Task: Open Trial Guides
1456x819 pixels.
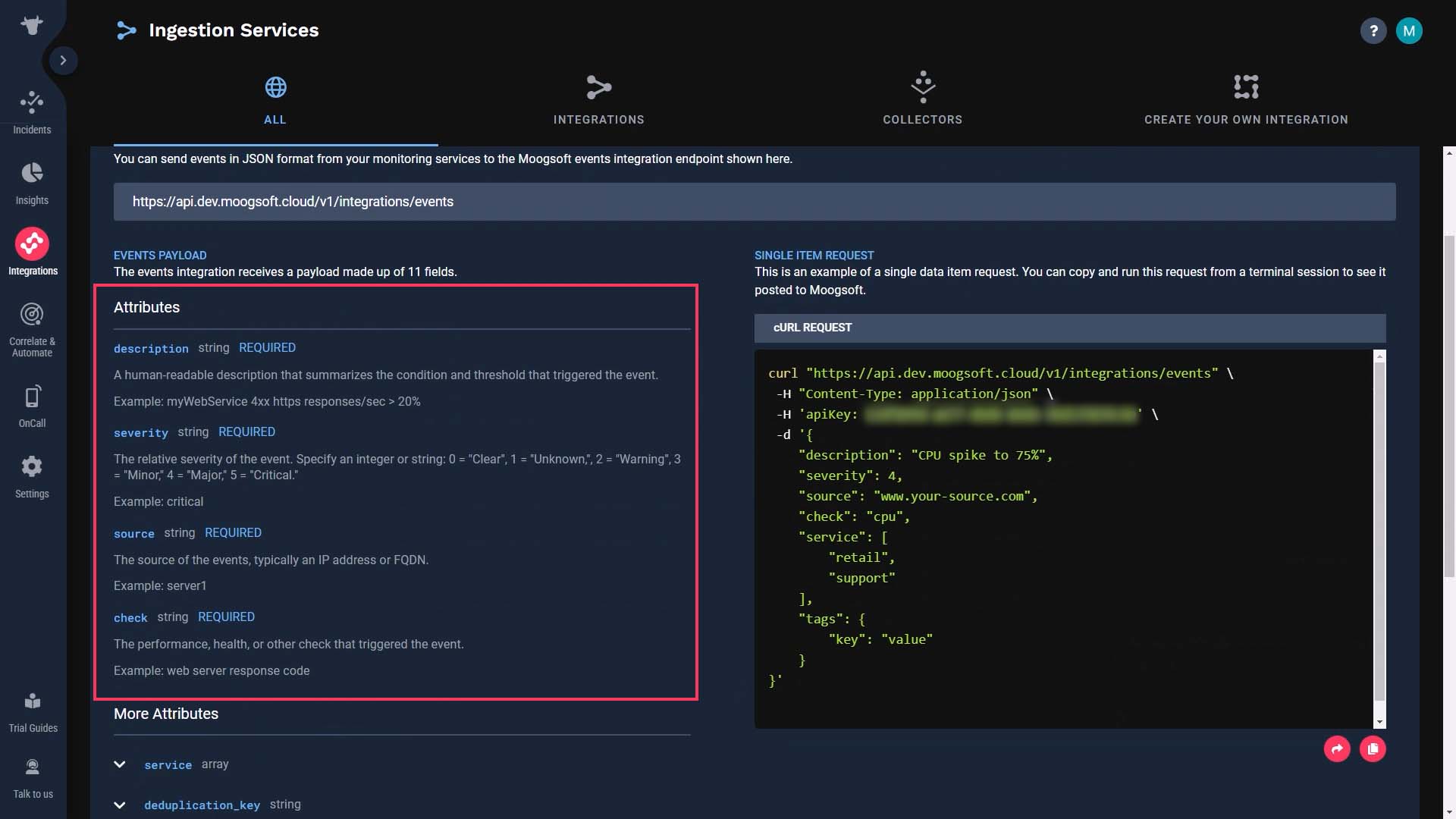Action: (x=33, y=713)
